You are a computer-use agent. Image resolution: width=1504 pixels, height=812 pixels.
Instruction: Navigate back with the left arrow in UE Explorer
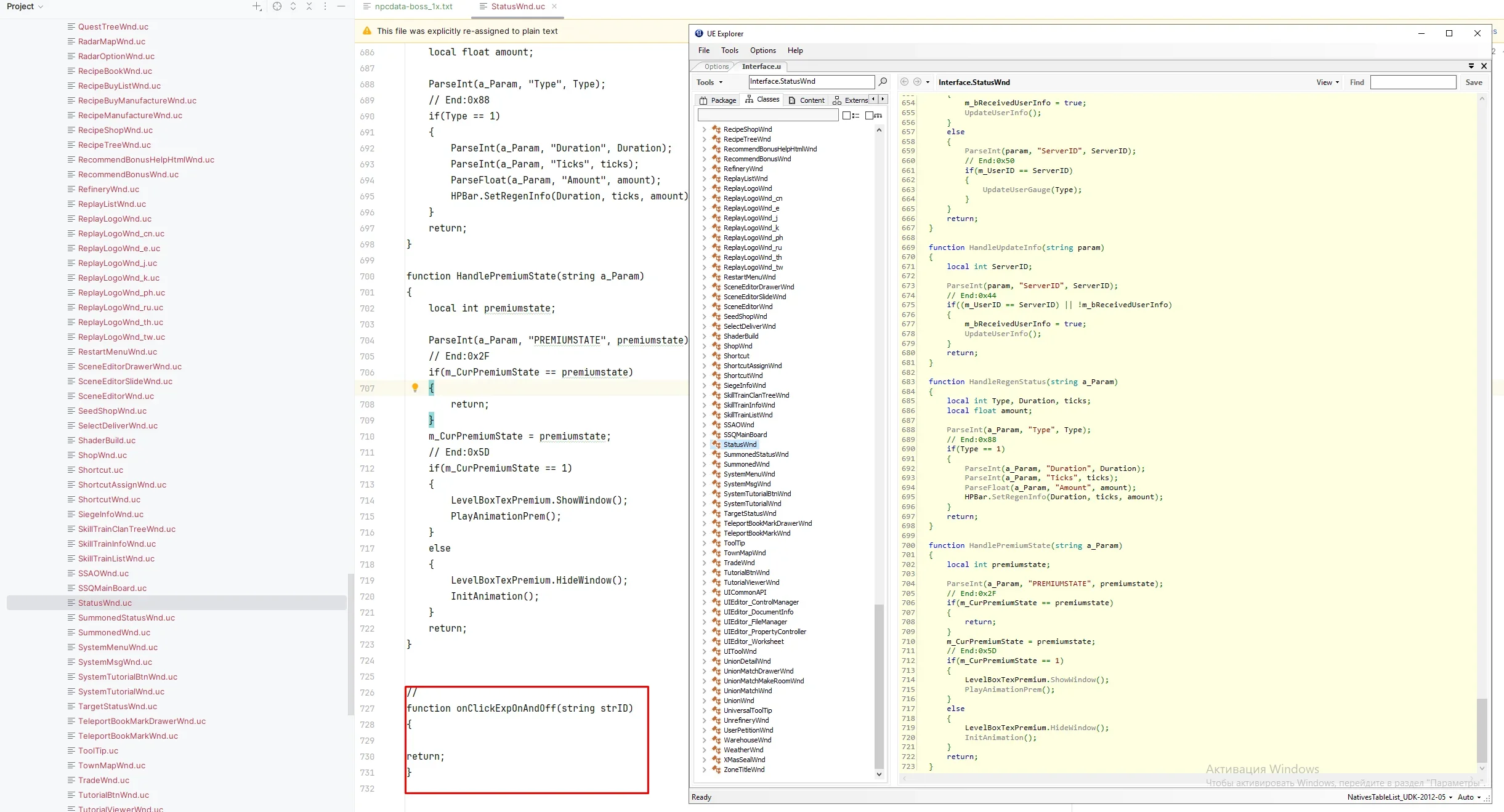point(904,82)
